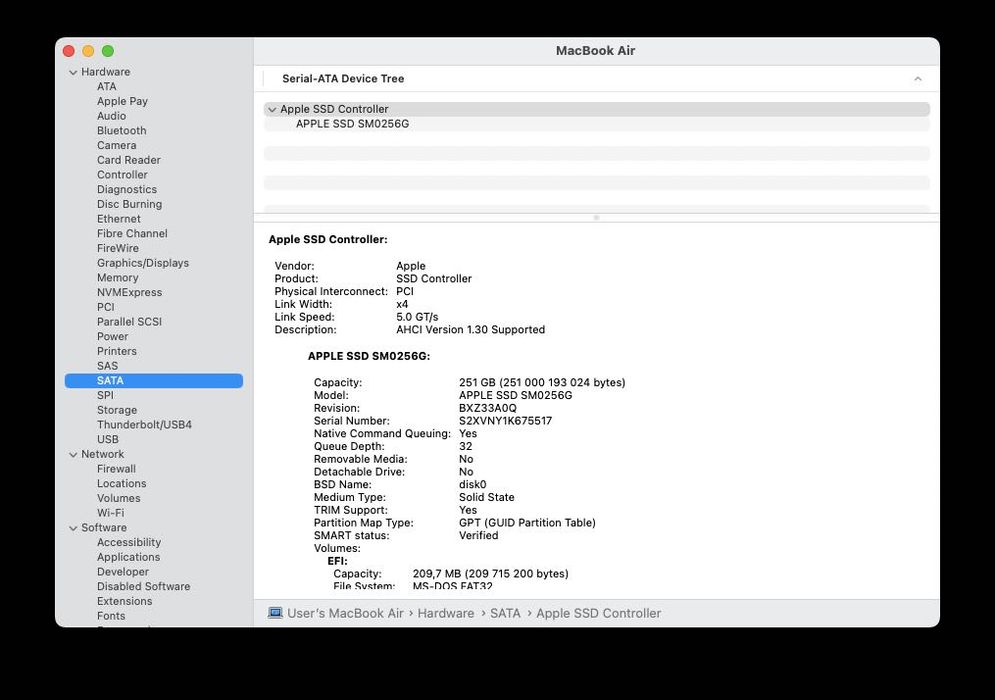Click computer icon in path bar

point(275,613)
